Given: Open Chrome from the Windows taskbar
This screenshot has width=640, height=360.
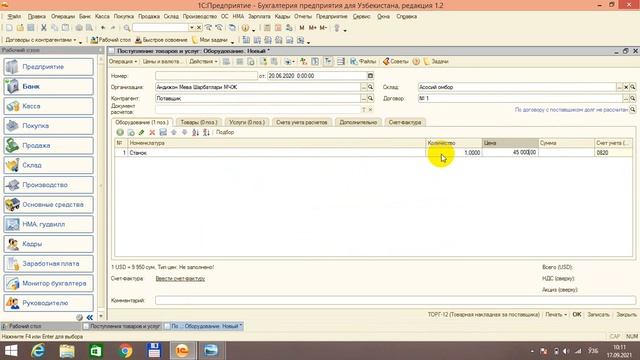Looking at the screenshot, I should [125, 351].
